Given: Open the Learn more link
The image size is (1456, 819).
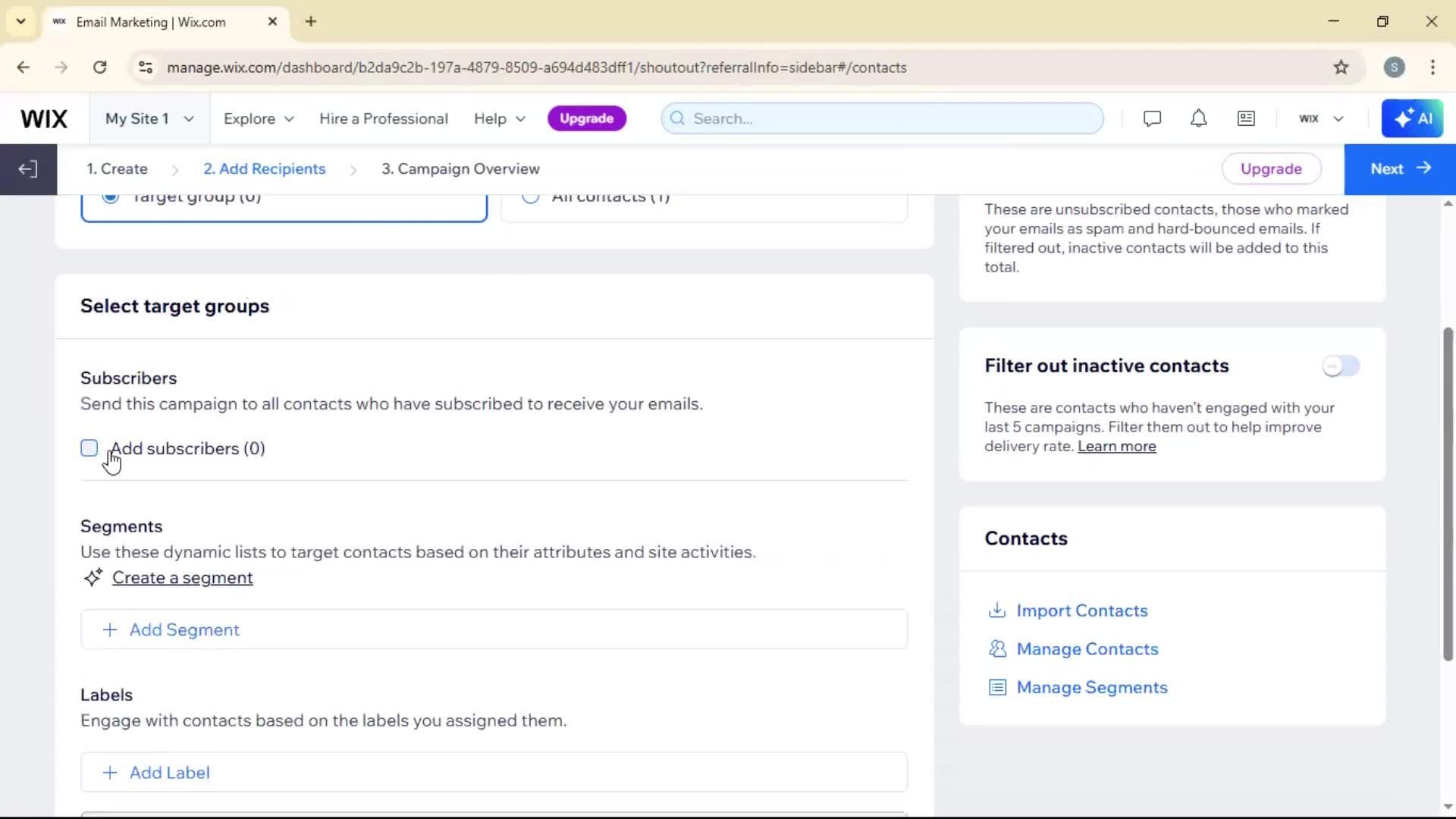Looking at the screenshot, I should click(1116, 447).
